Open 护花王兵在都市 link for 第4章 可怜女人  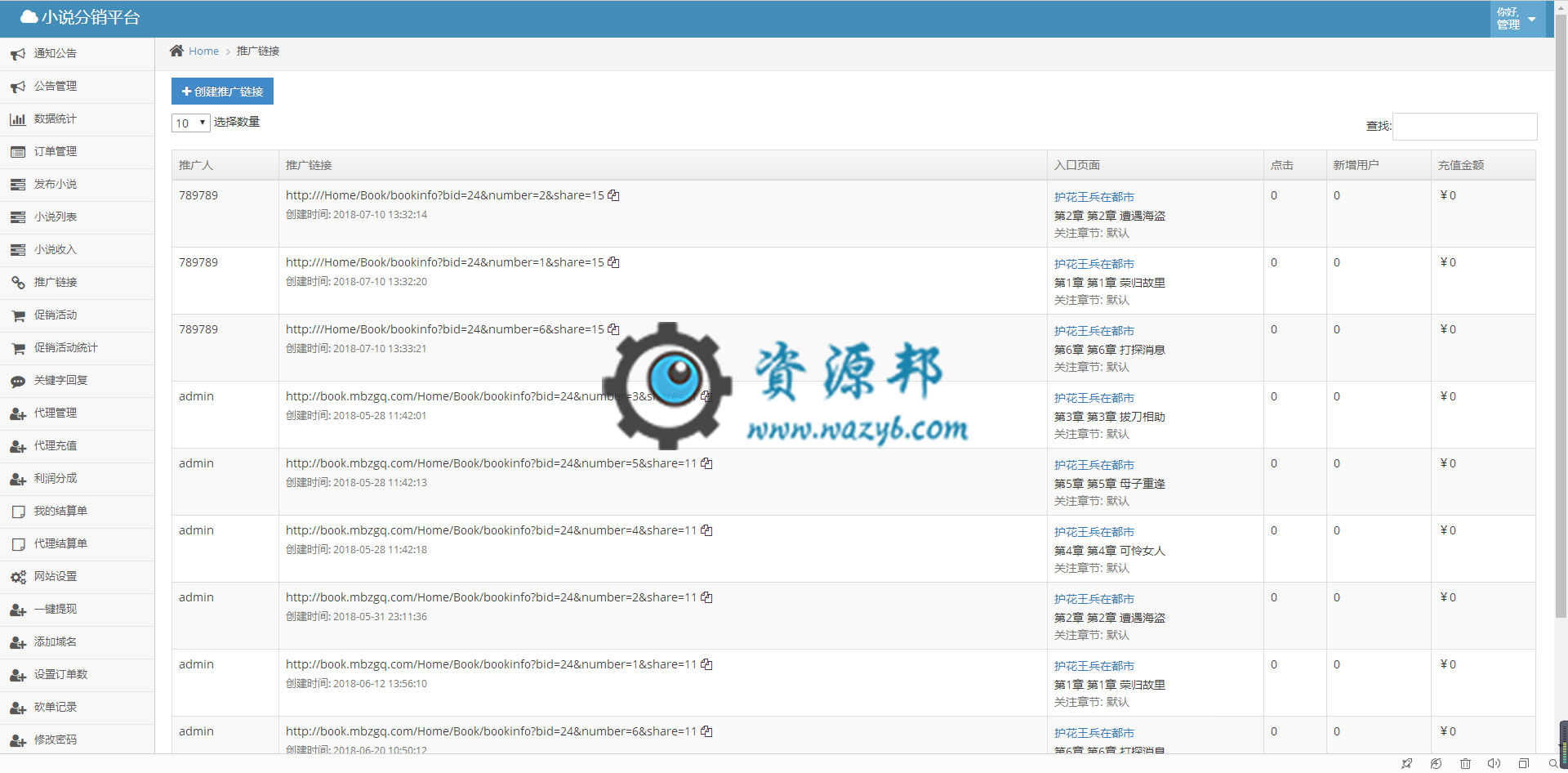[1094, 532]
